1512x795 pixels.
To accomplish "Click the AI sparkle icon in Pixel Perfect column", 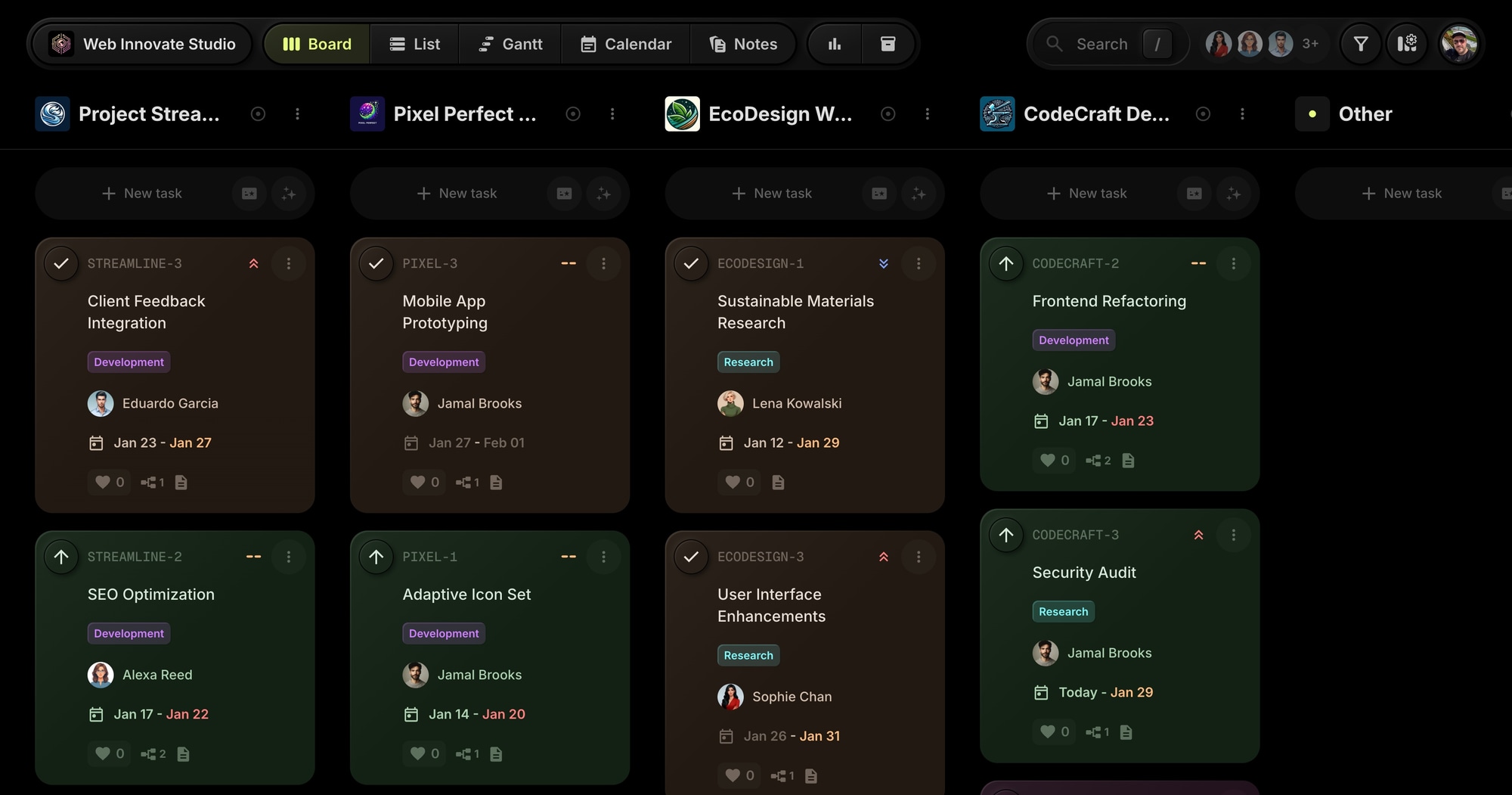I will [604, 194].
